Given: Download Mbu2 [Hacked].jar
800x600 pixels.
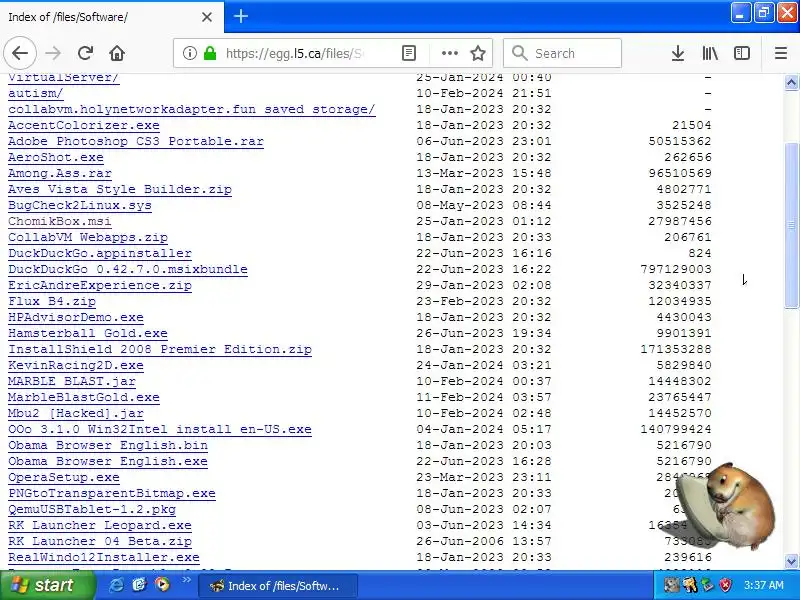Looking at the screenshot, I should pyautogui.click(x=76, y=413).
